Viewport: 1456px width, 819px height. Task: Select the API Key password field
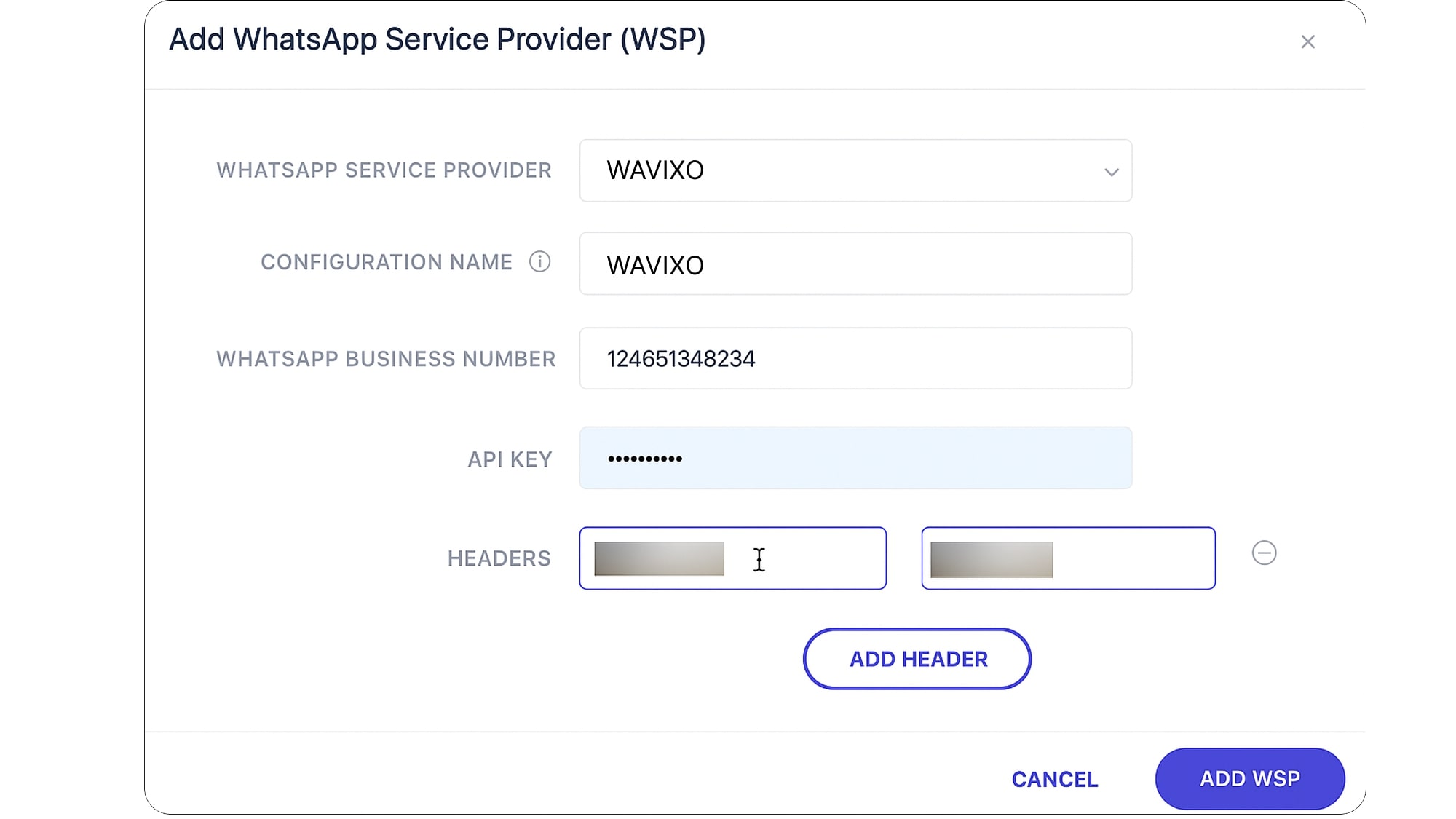pos(855,458)
